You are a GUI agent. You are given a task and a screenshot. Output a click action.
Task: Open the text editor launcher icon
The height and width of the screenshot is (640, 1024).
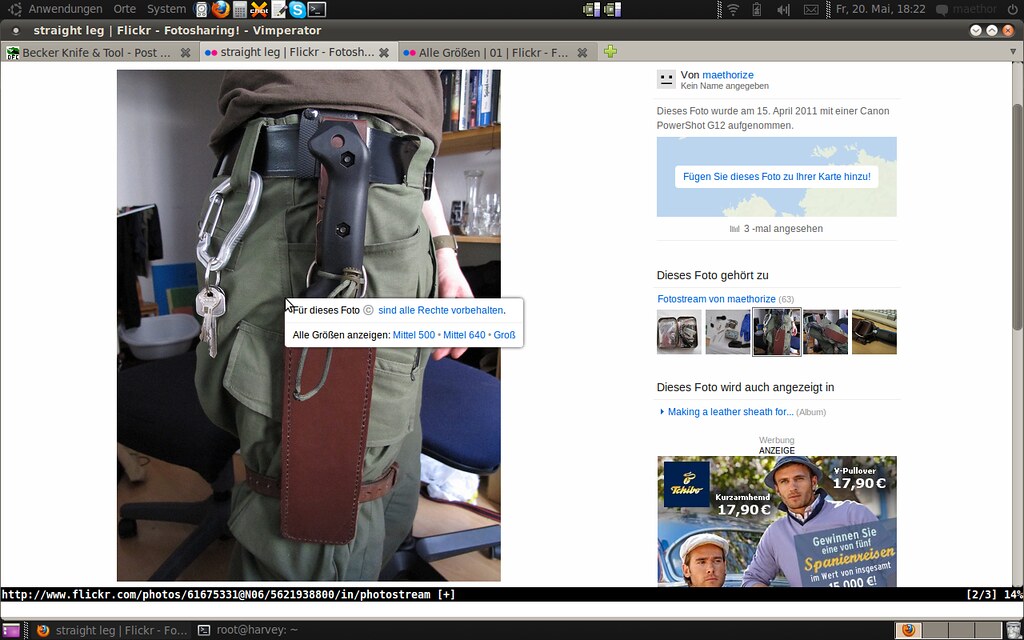[279, 9]
